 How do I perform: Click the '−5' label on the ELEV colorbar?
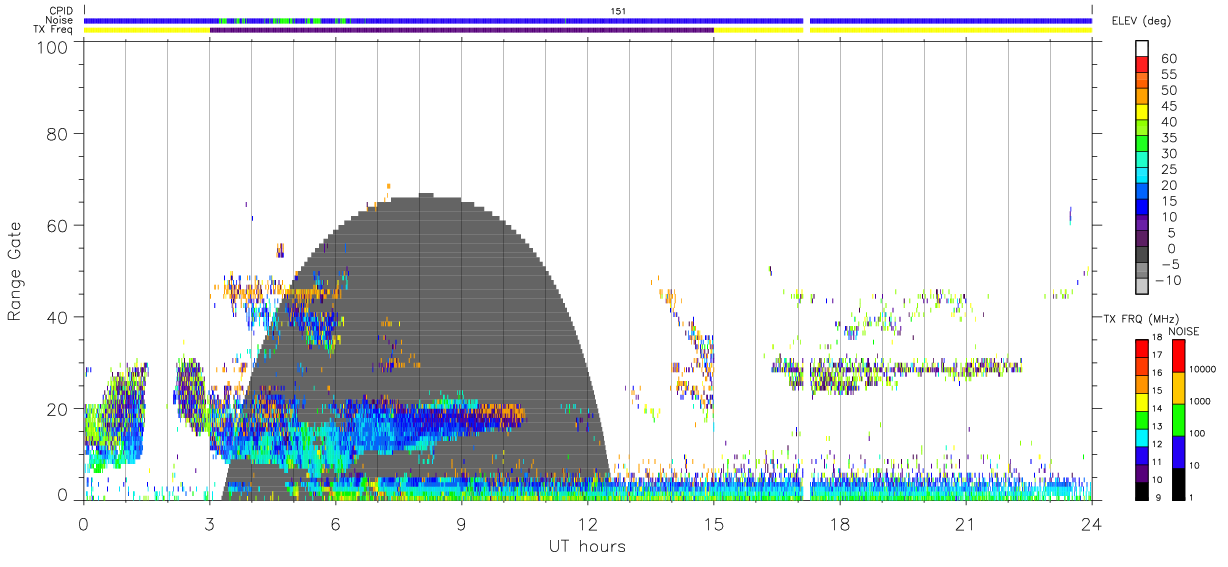(1169, 265)
